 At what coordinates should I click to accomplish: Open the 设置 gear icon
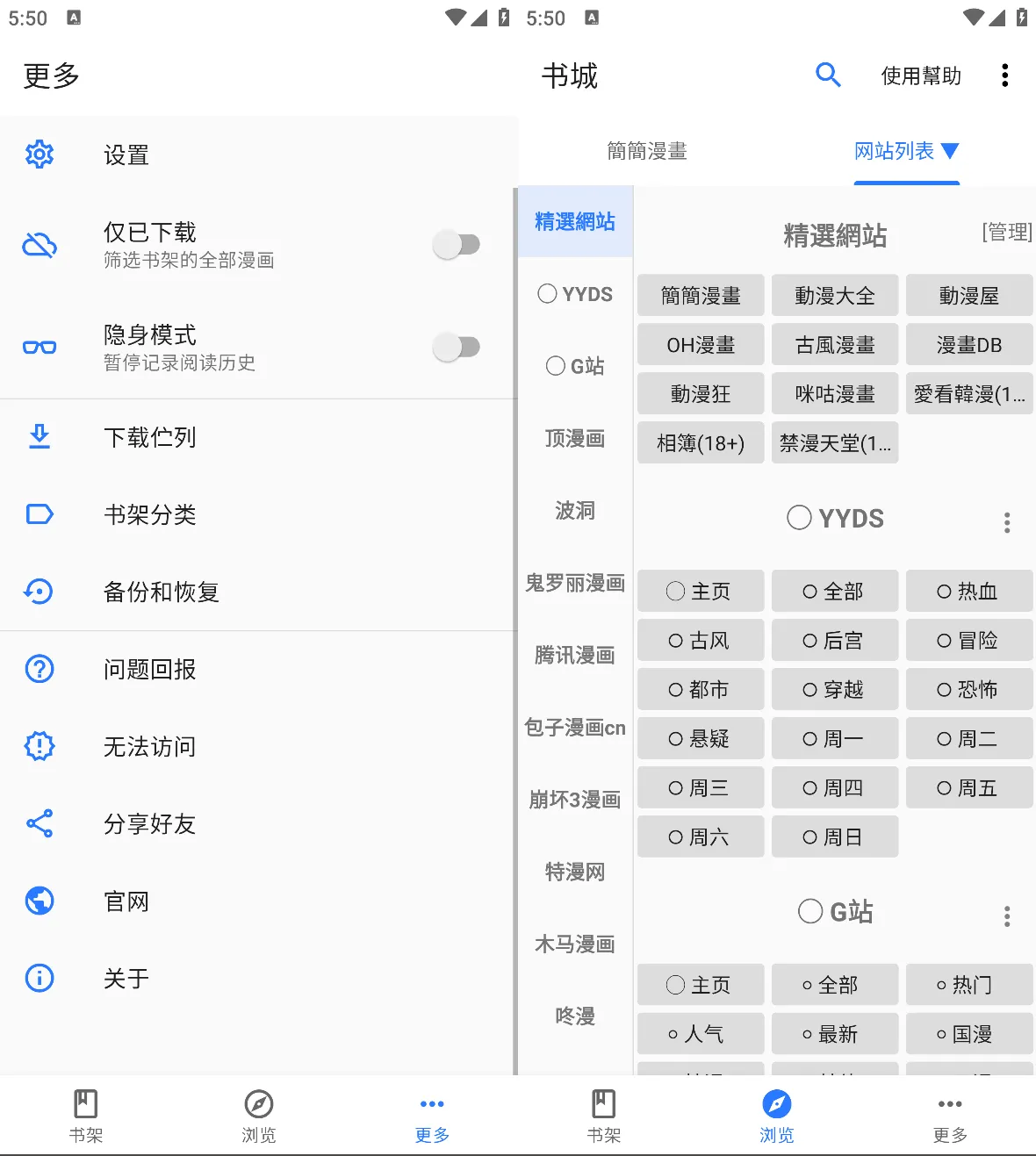tap(39, 154)
